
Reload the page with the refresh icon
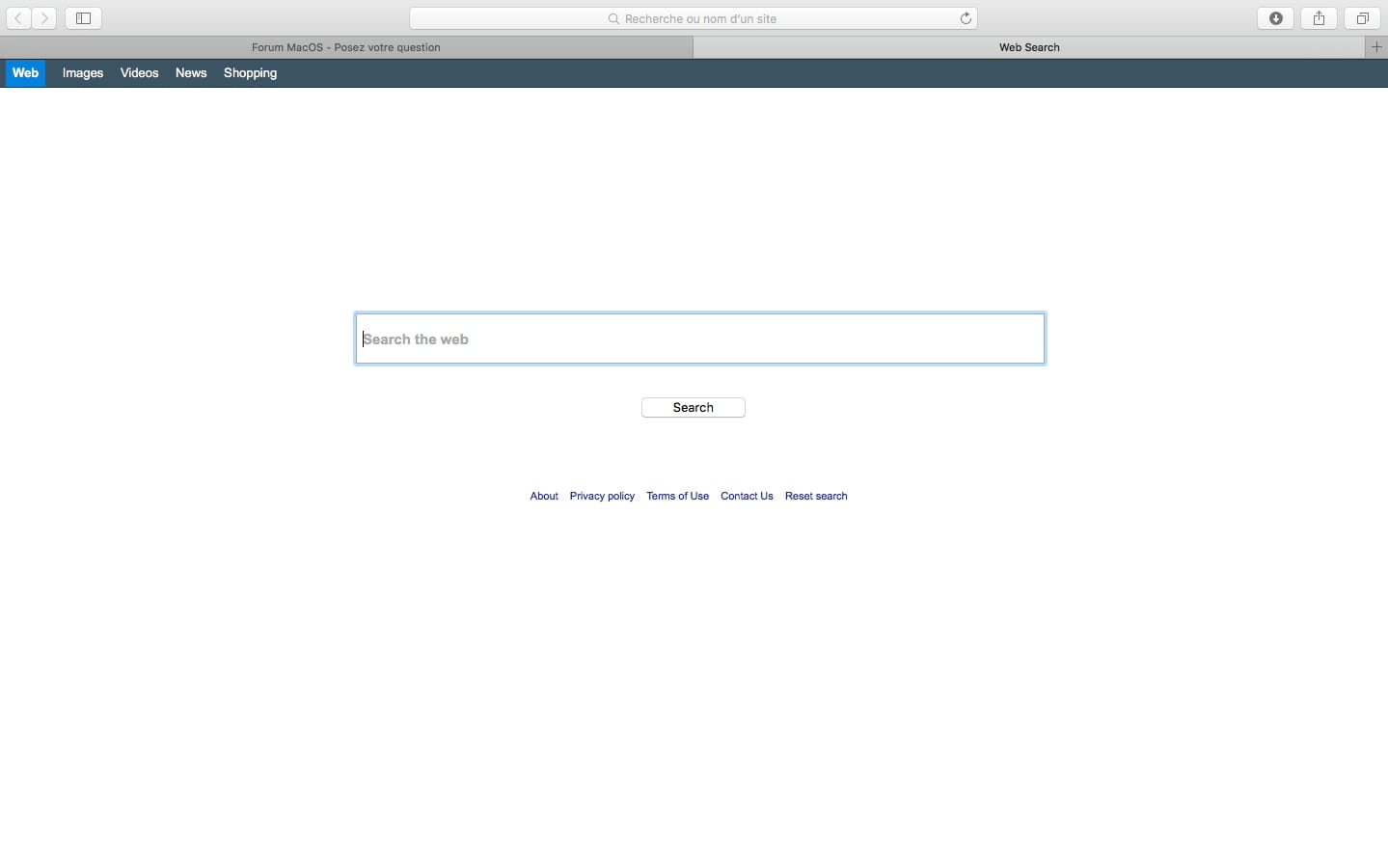pos(966,18)
